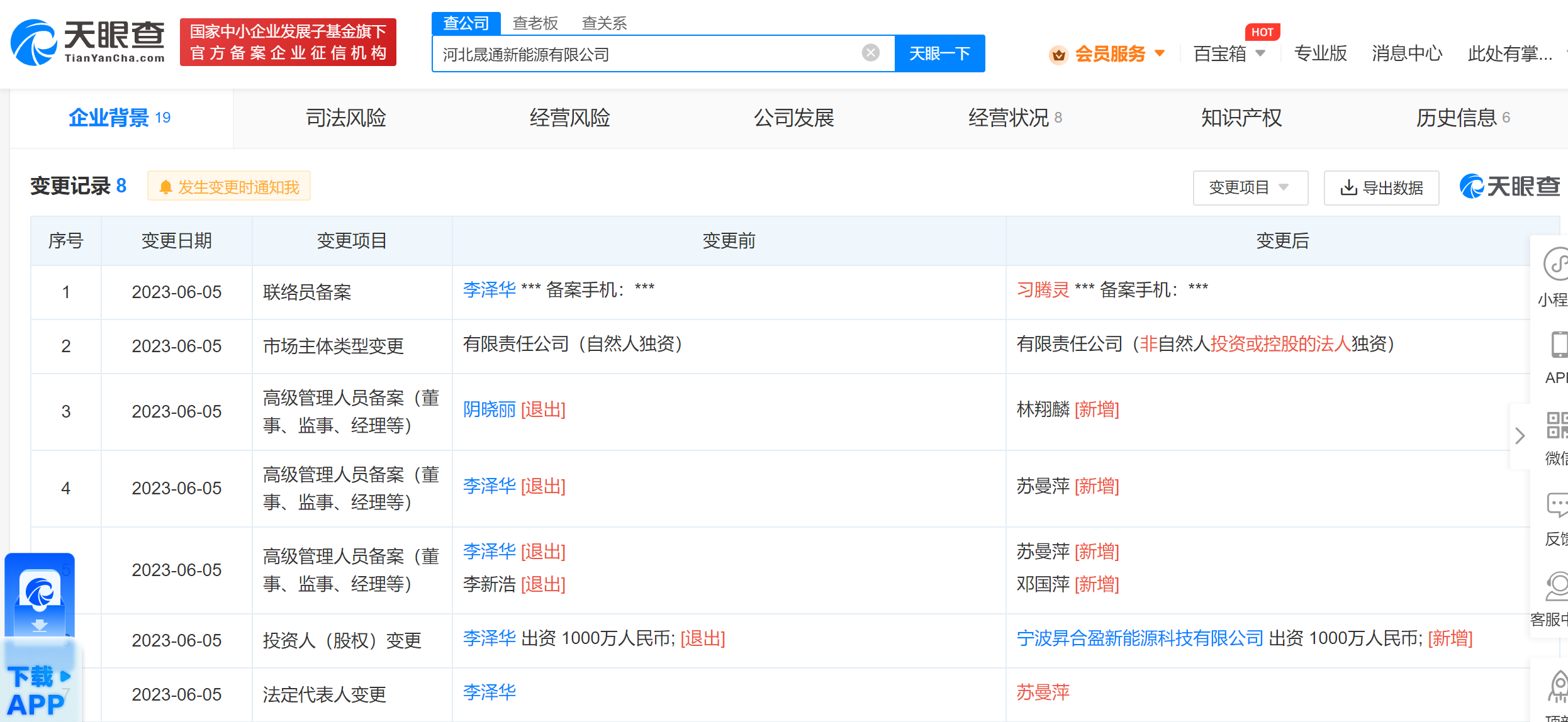
Task: Click the red official credit agency banner
Action: coord(288,42)
